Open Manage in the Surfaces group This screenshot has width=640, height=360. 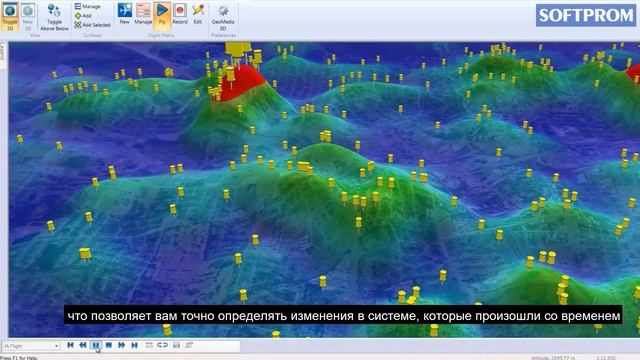[88, 7]
